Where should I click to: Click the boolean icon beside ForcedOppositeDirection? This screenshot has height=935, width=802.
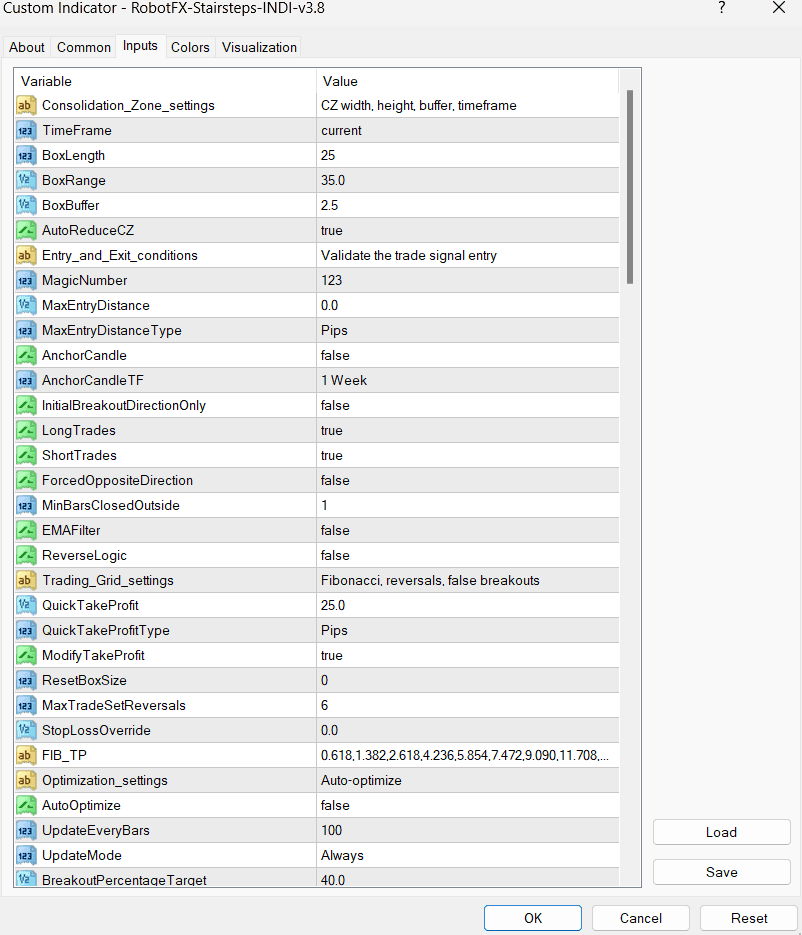(x=26, y=481)
